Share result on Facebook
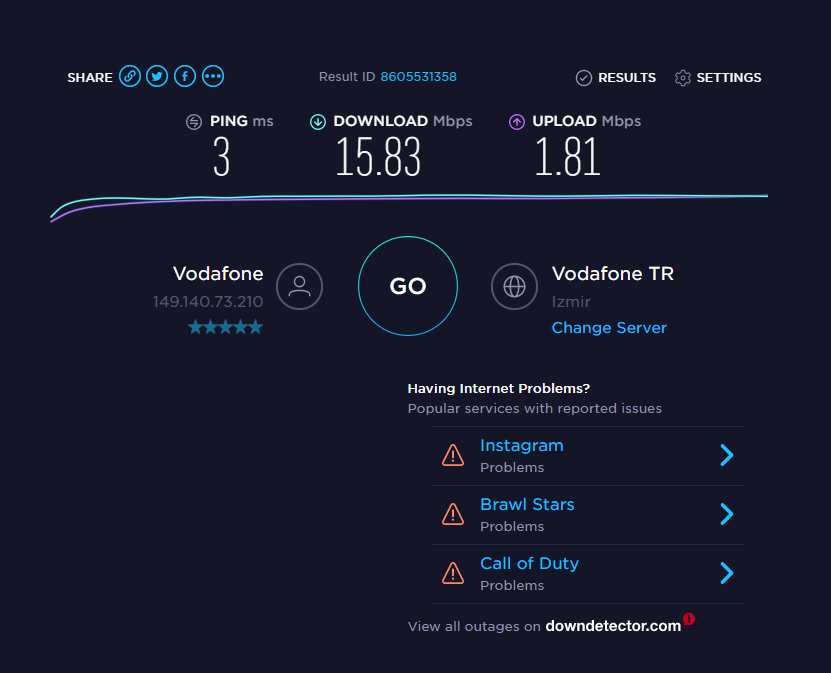Screen dimensions: 831x673 pyautogui.click(x=185, y=76)
